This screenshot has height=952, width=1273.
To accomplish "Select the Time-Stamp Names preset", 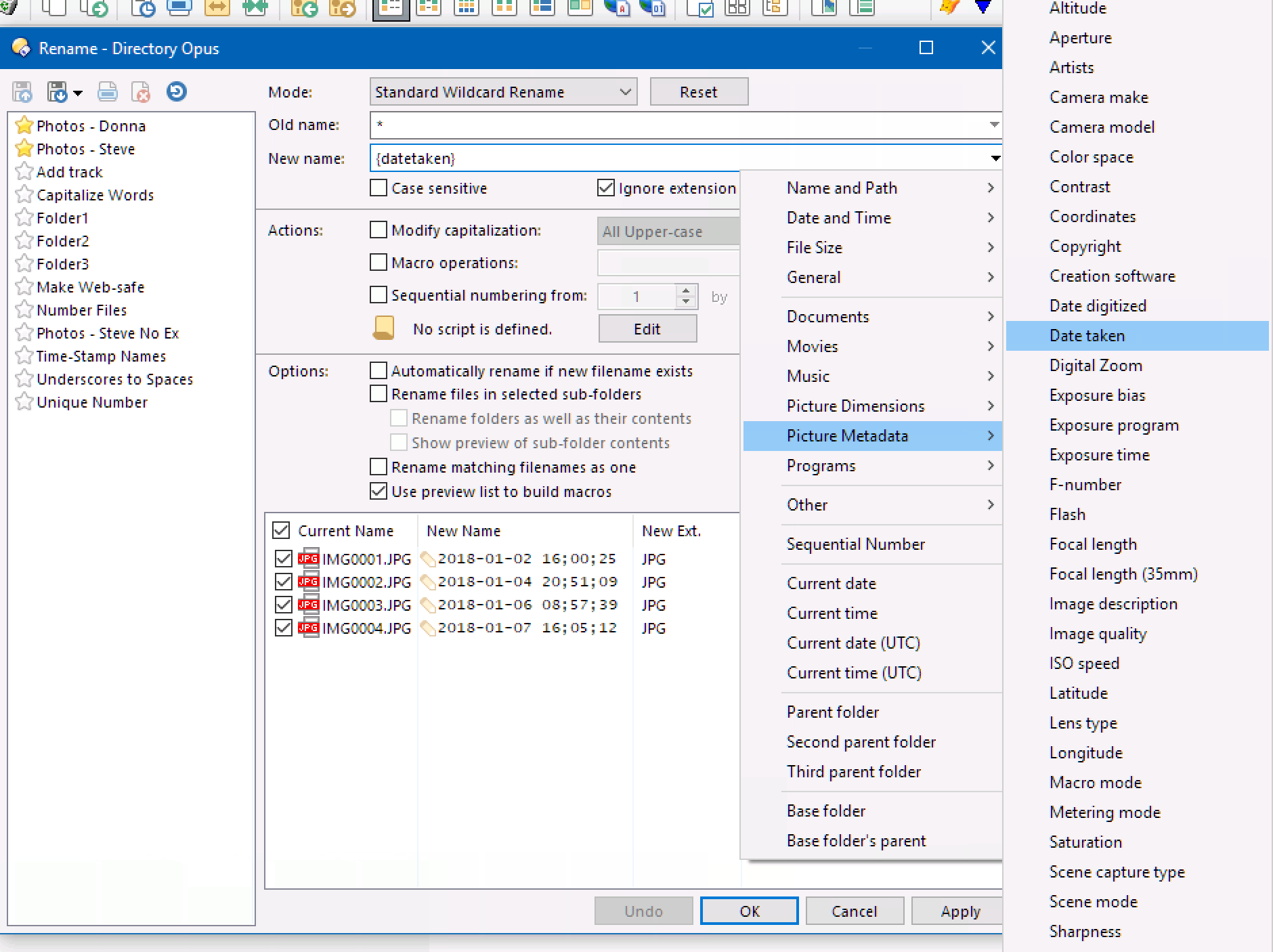I will 101,356.
